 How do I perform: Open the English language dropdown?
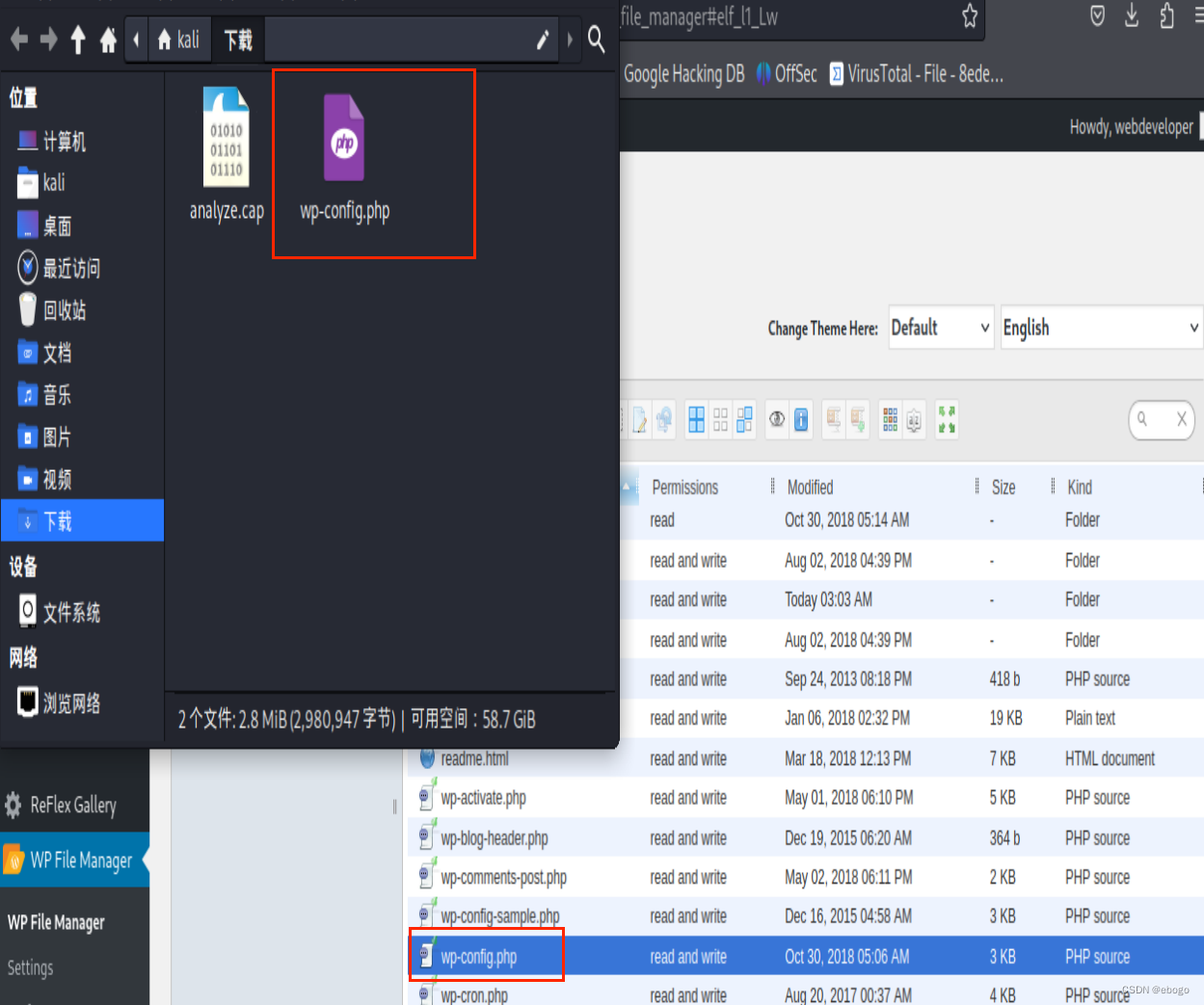pos(1102,328)
